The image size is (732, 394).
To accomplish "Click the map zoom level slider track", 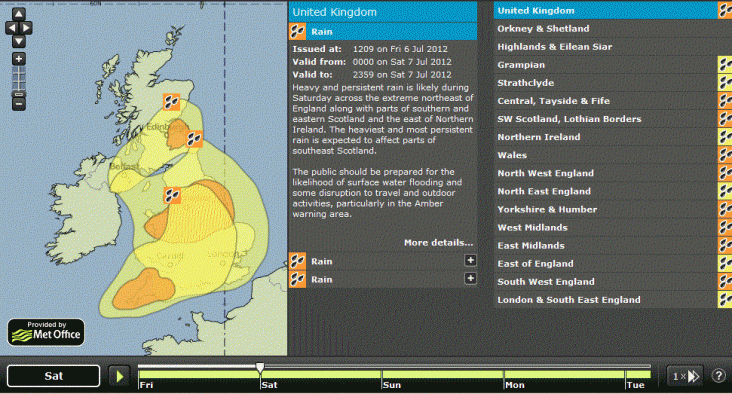I will (x=19, y=78).
